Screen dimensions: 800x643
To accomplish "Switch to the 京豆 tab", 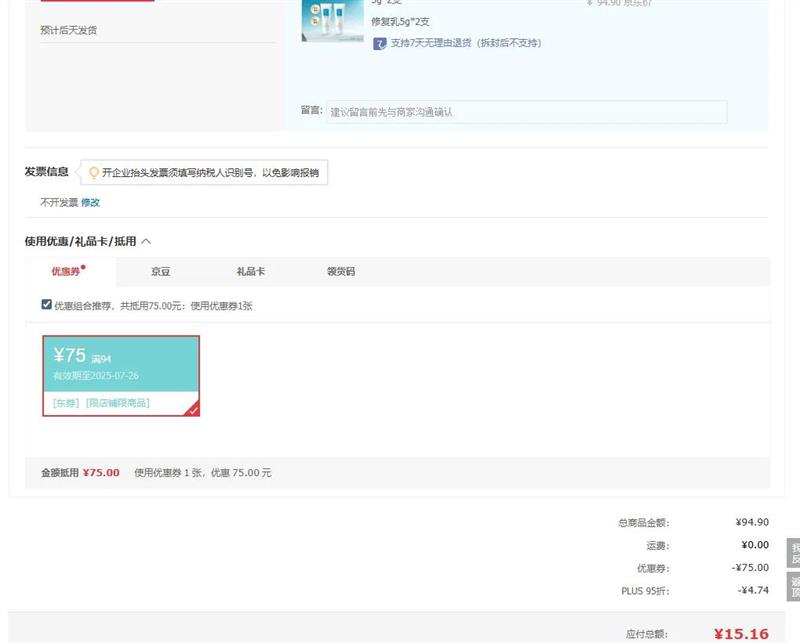I will click(x=161, y=272).
